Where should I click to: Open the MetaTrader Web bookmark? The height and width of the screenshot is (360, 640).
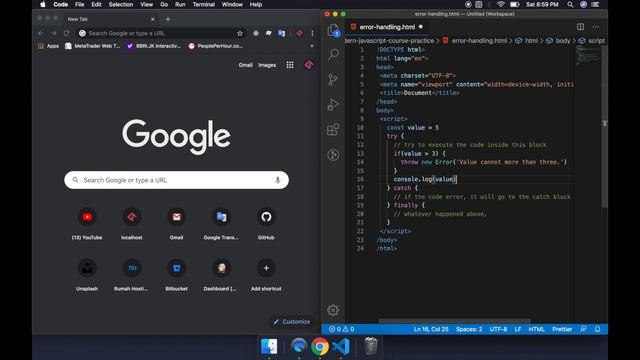93,46
